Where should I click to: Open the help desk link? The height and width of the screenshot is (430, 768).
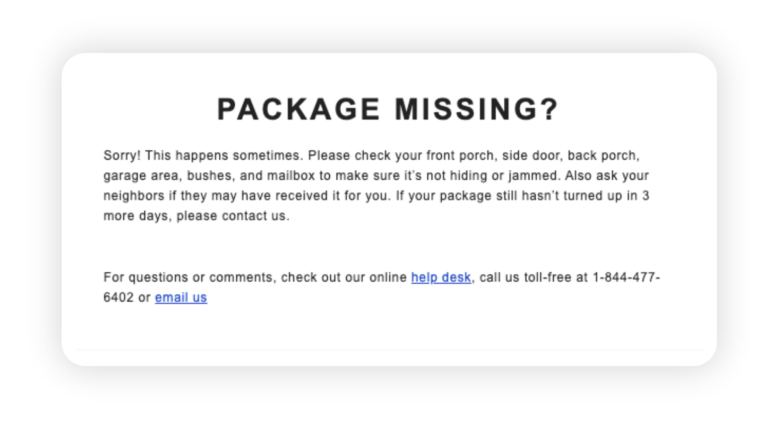click(441, 277)
